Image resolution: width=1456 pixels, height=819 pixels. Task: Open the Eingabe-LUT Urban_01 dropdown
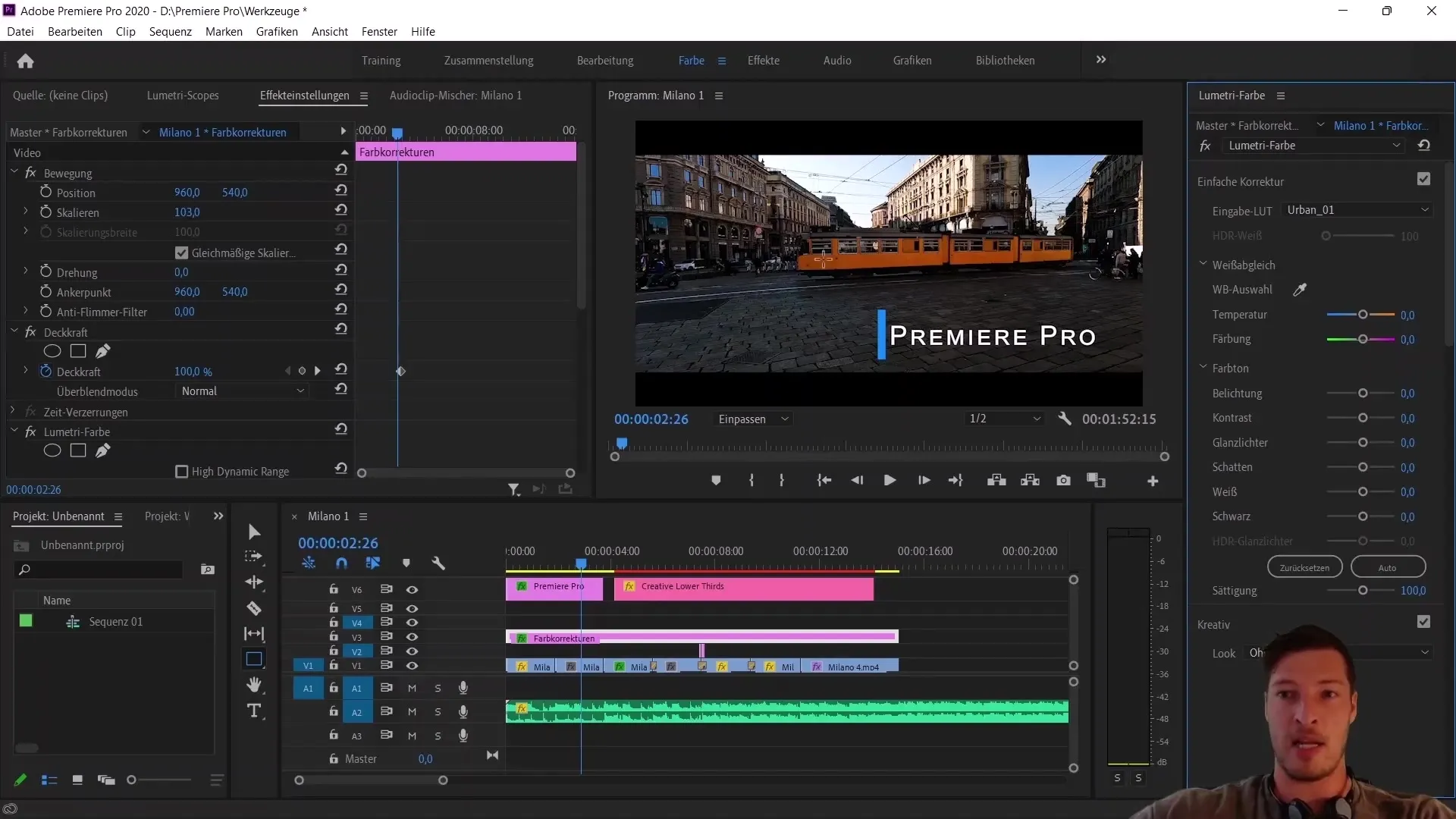[1357, 210]
